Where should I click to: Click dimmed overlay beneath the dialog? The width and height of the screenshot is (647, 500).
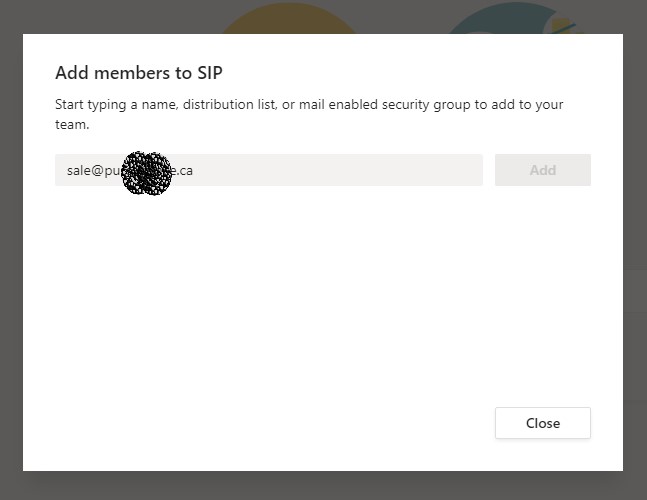click(320, 485)
